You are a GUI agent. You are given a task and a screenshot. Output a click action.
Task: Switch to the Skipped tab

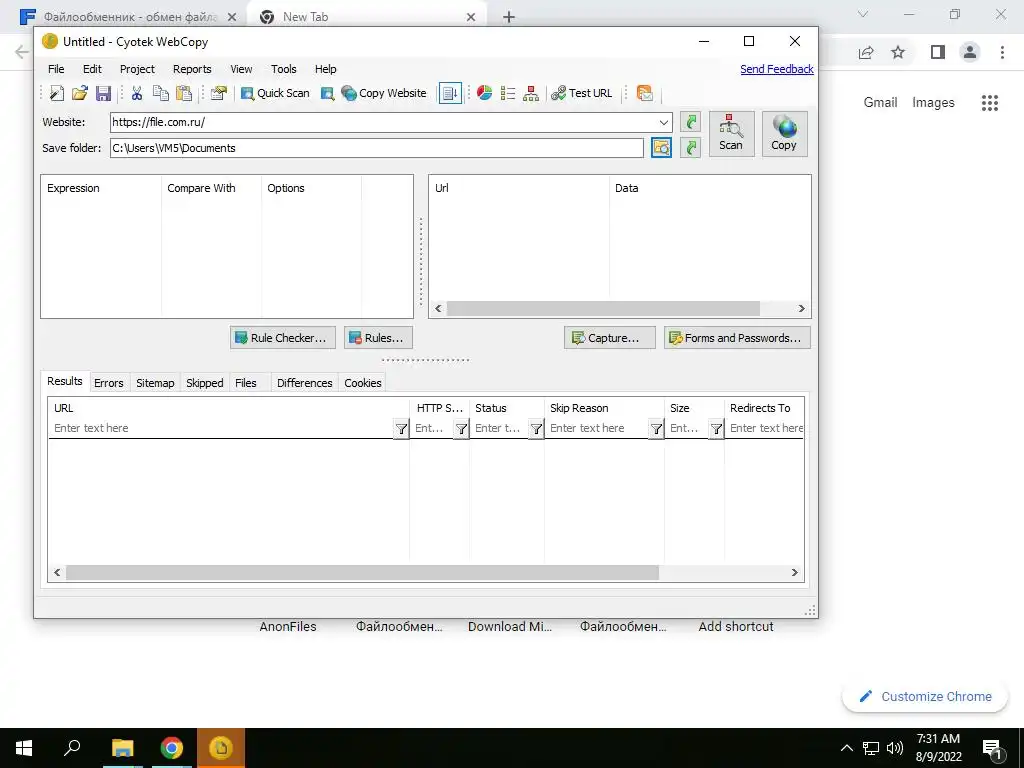[x=204, y=383]
